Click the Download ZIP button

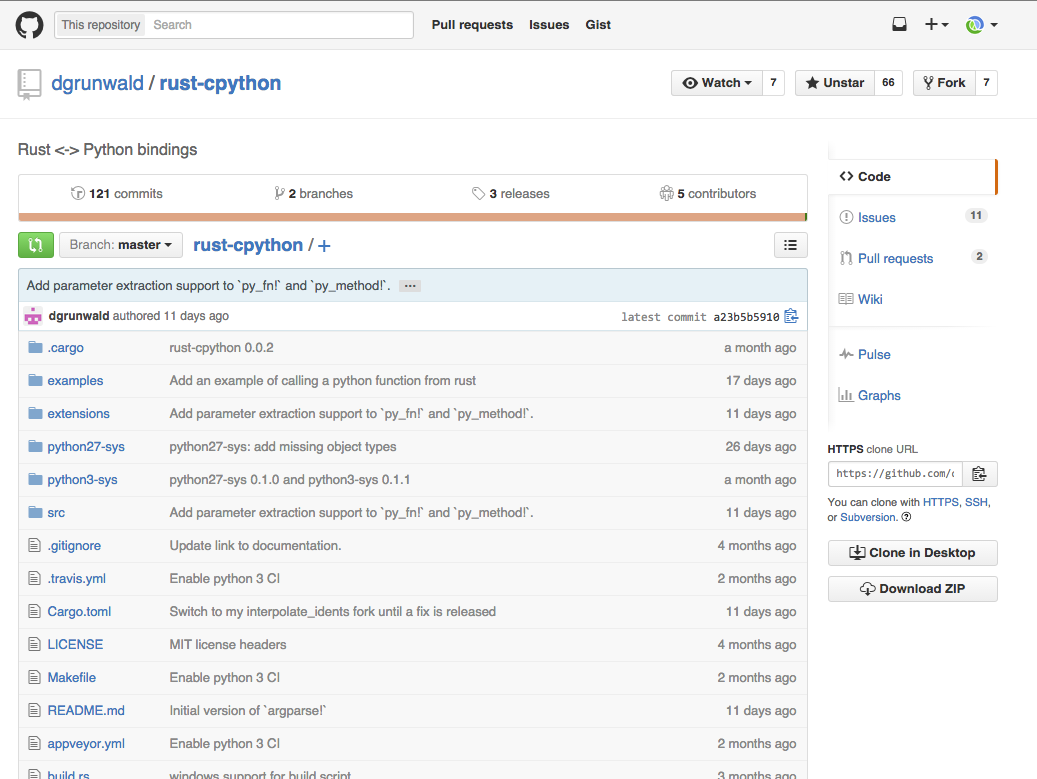point(912,589)
